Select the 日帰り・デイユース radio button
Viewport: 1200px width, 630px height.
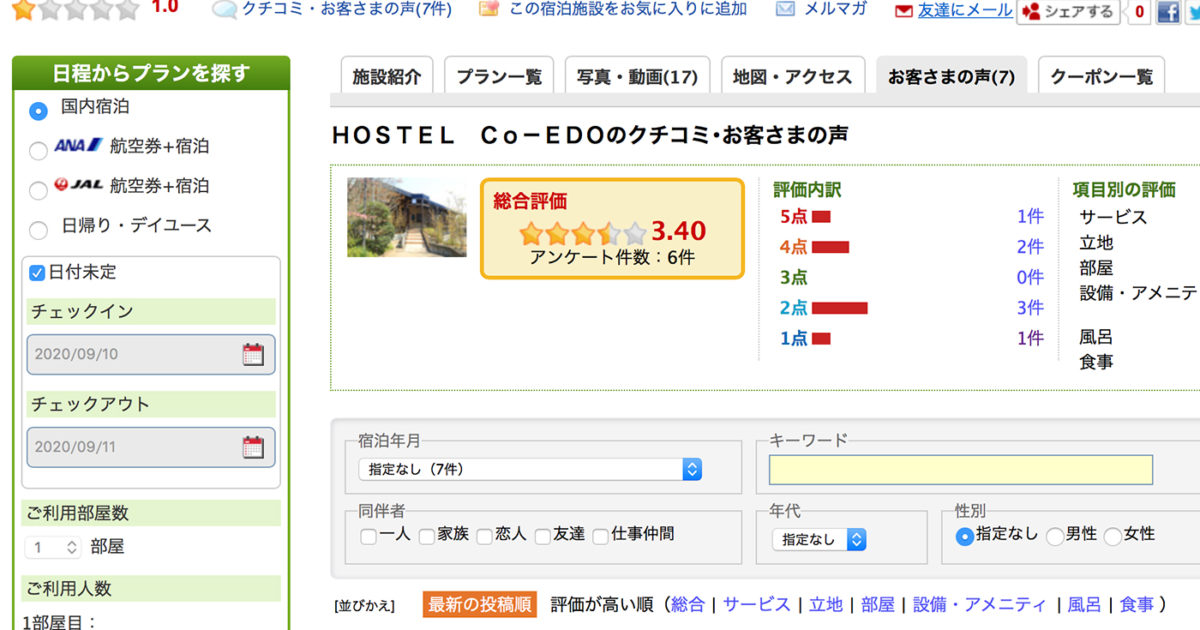coord(39,230)
